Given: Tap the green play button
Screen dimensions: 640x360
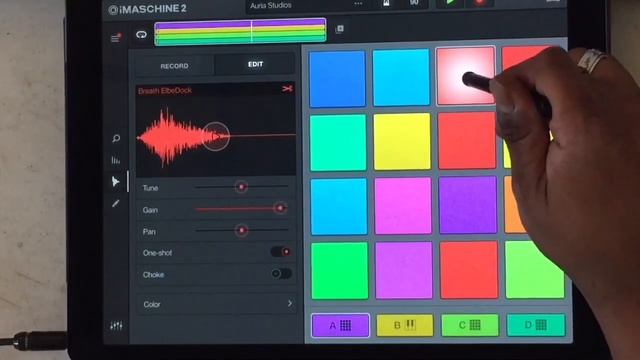Looking at the screenshot, I should 450,2.
